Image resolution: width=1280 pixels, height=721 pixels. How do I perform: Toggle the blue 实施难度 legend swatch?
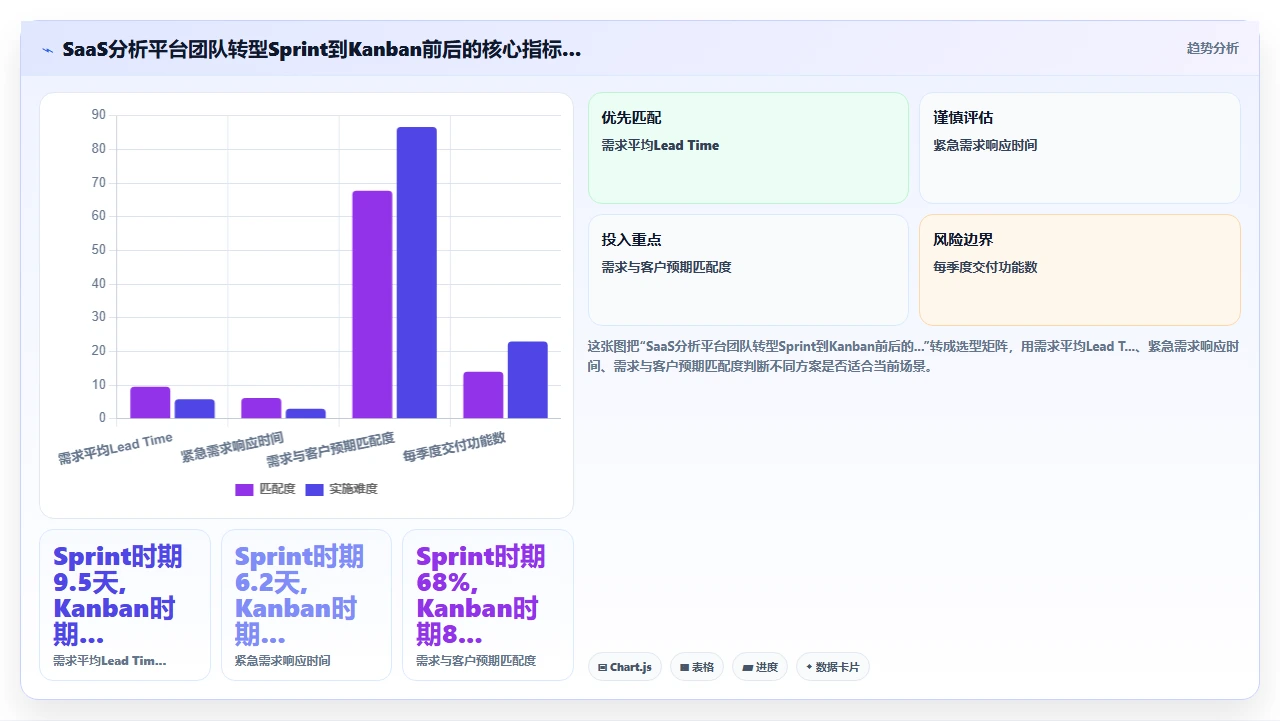[x=314, y=489]
